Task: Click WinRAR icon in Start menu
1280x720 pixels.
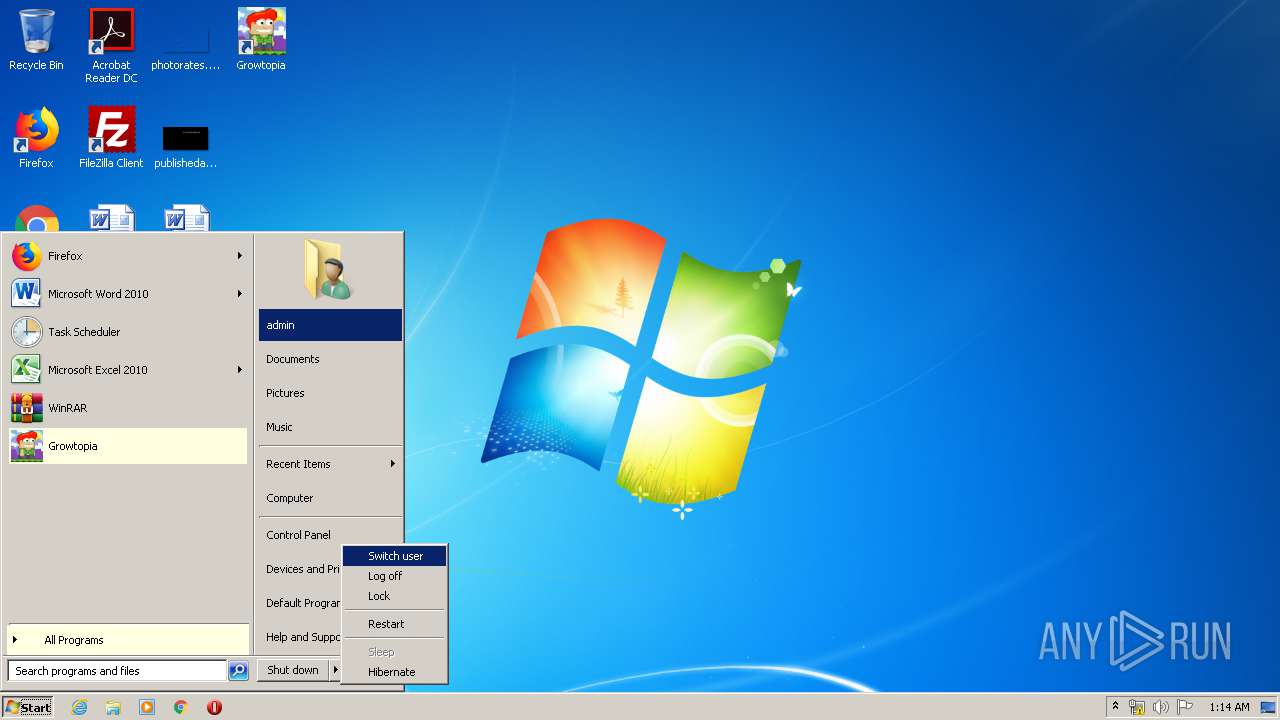Action: [x=27, y=408]
